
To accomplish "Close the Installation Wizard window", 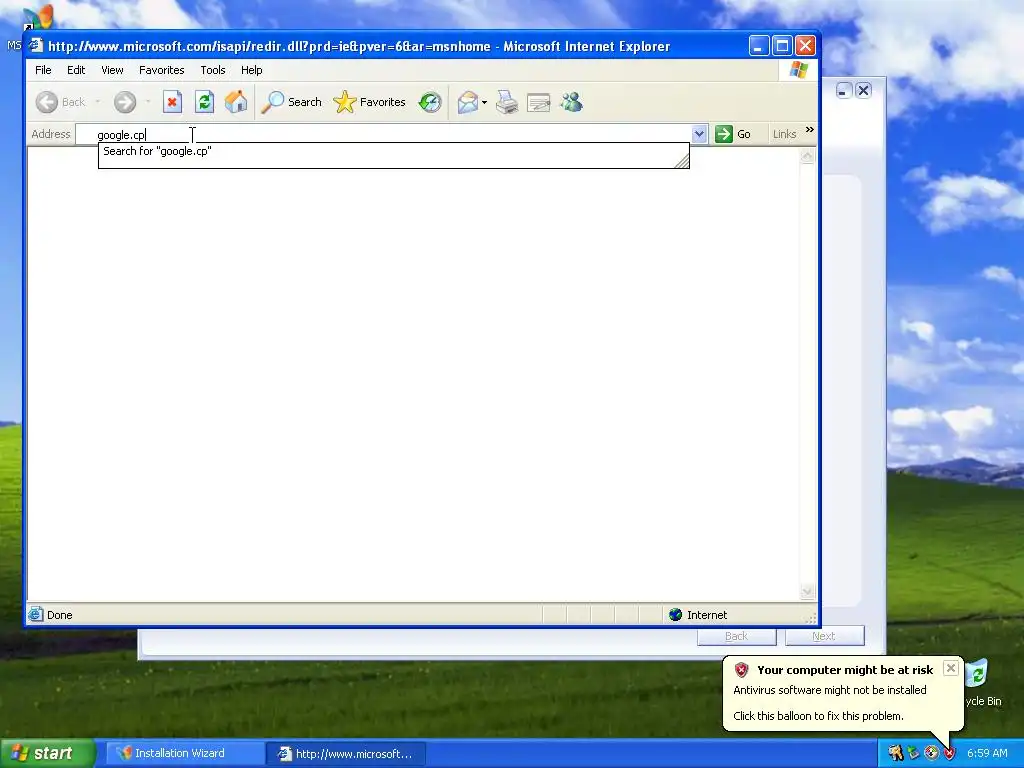I will tap(863, 91).
